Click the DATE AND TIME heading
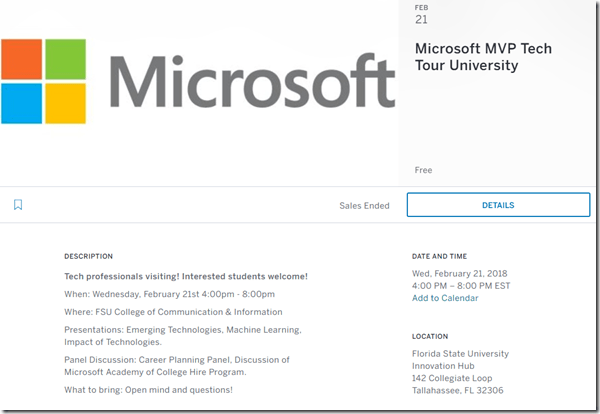This screenshot has height=414, width=600. click(439, 256)
